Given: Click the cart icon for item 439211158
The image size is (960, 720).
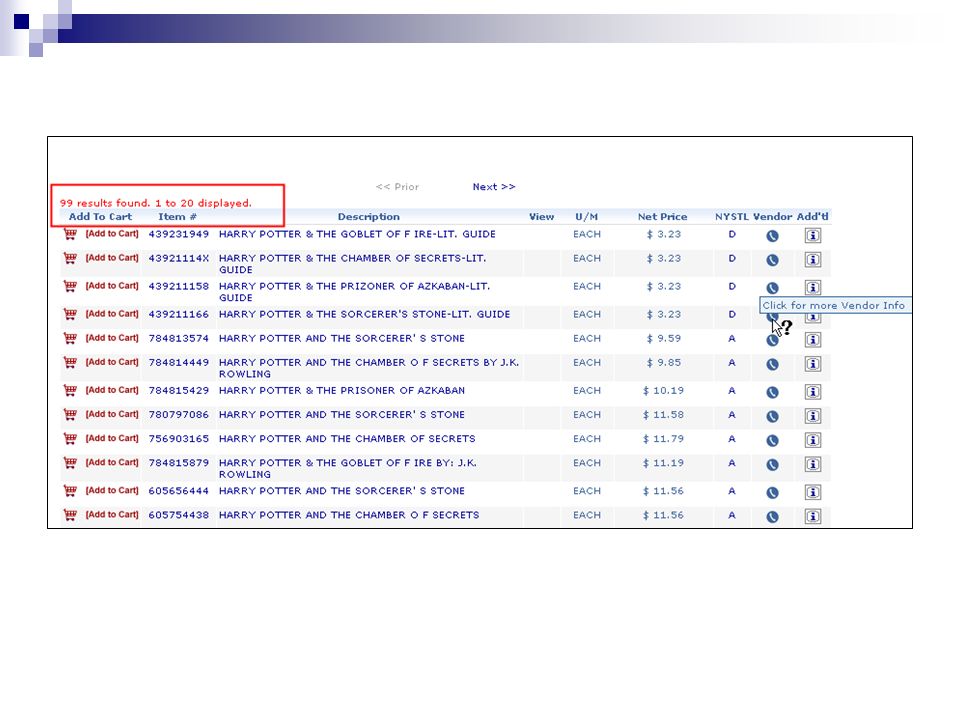Looking at the screenshot, I should [70, 286].
